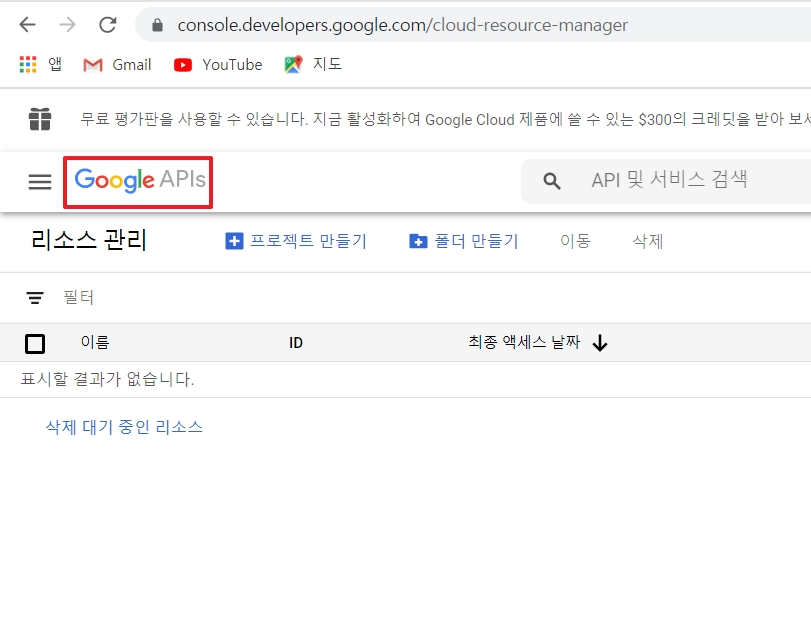Open 삭제 대기 중인 리소스 link

(124, 427)
